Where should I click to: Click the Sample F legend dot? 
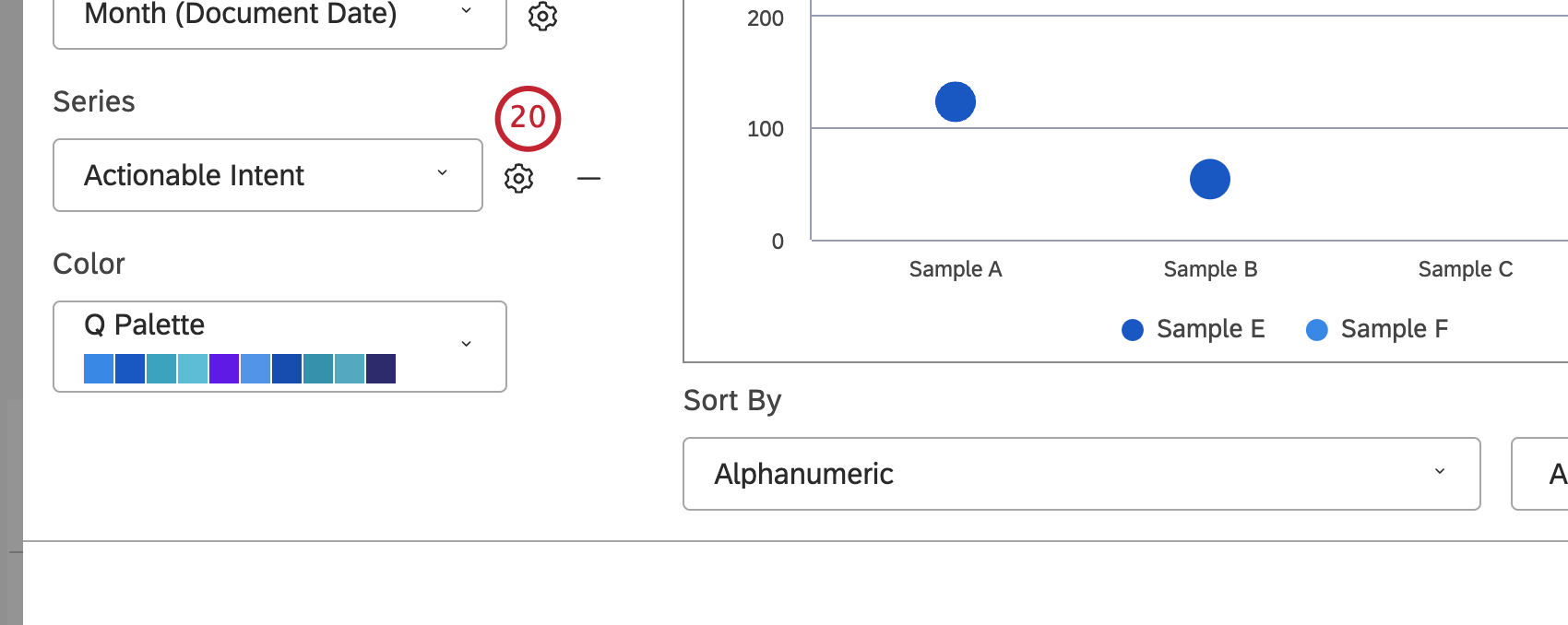coord(1317,330)
